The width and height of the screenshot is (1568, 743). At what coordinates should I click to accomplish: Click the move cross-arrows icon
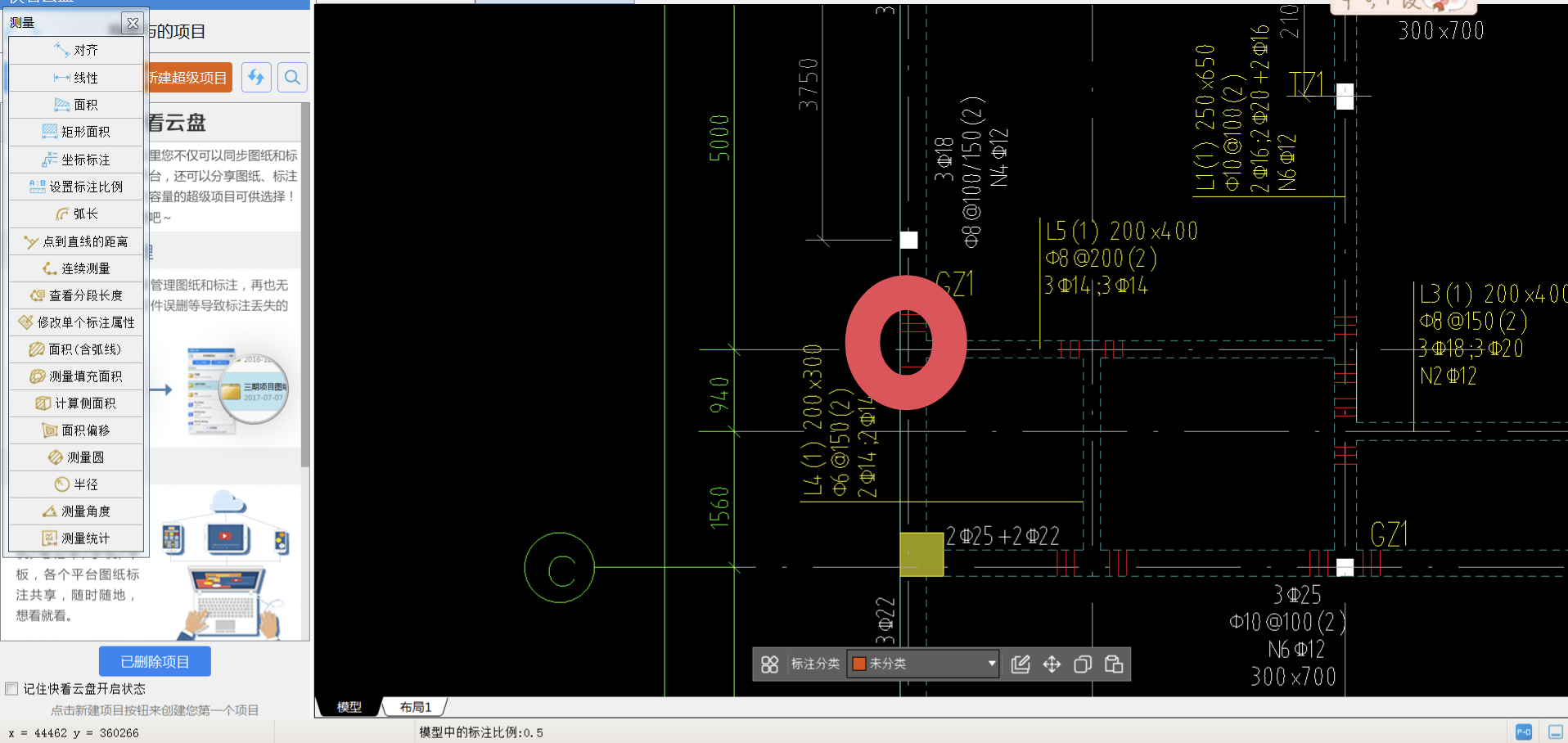pyautogui.click(x=1052, y=664)
